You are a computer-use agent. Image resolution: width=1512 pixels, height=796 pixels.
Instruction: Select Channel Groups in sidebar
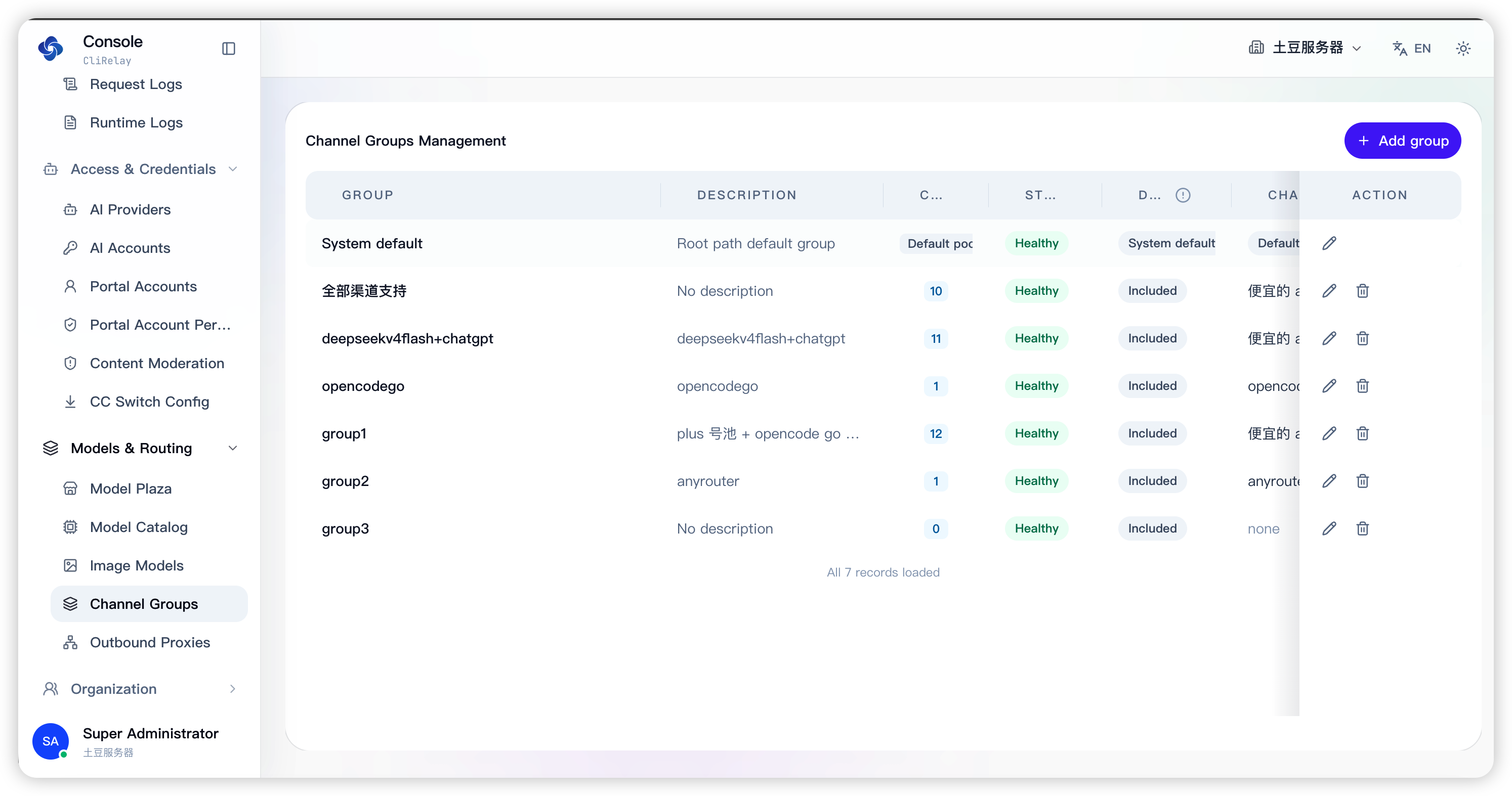pos(149,604)
